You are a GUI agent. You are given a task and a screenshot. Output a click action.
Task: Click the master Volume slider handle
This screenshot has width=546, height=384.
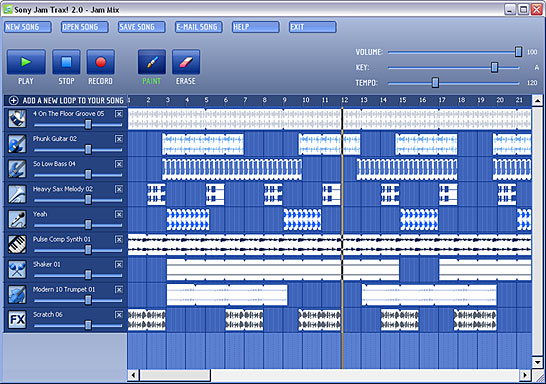(518, 52)
